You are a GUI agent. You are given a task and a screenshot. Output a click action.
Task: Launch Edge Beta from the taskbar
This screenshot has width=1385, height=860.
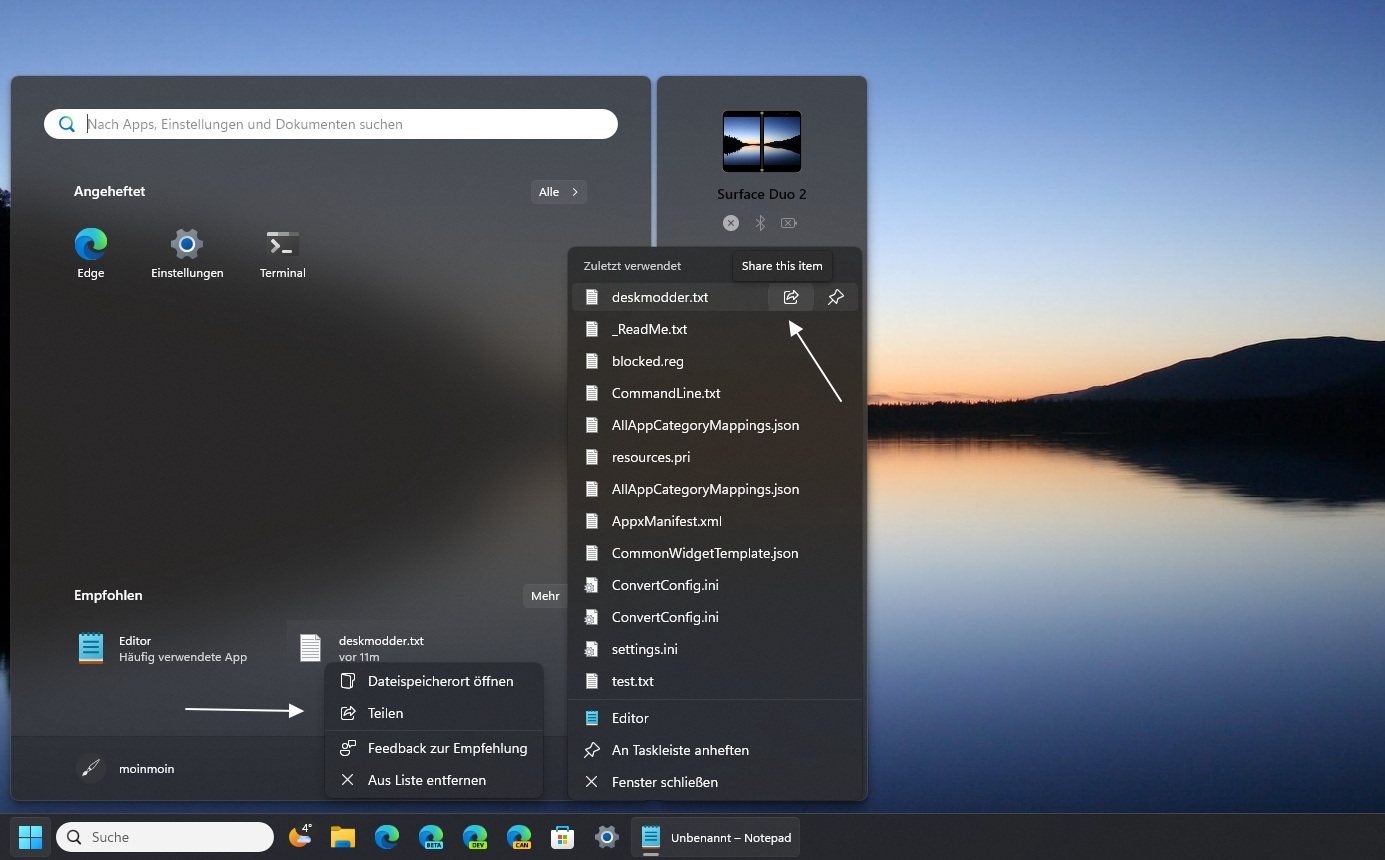(x=431, y=837)
